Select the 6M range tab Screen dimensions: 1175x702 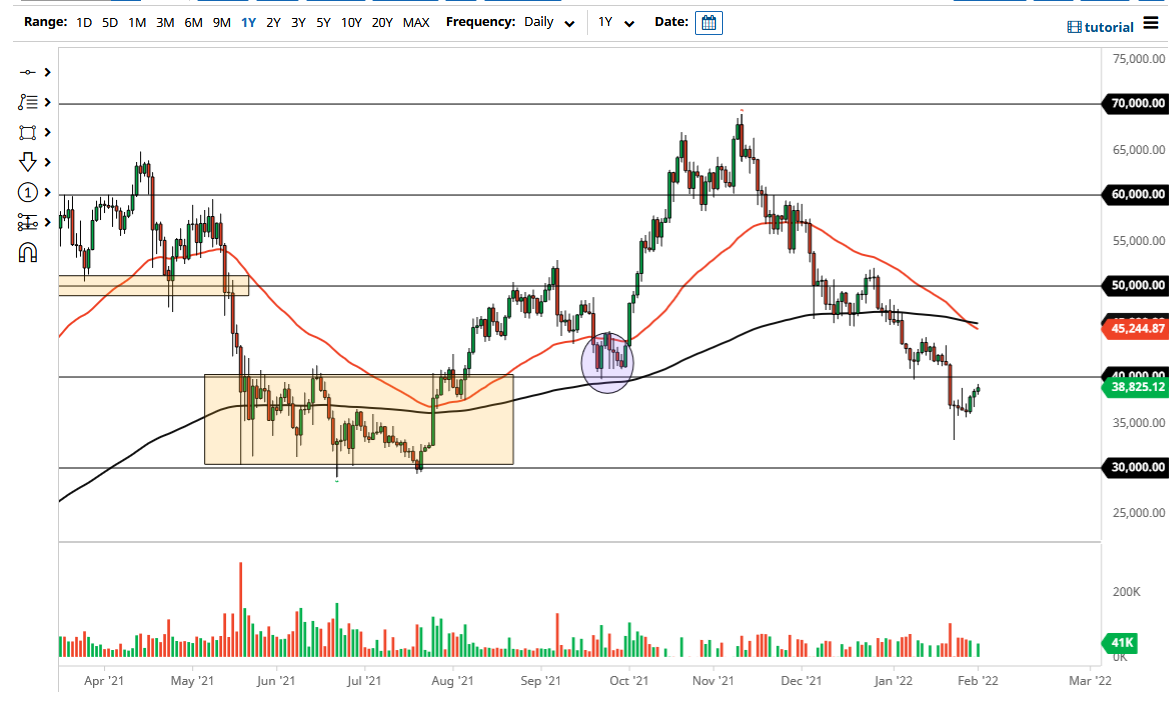tap(192, 22)
